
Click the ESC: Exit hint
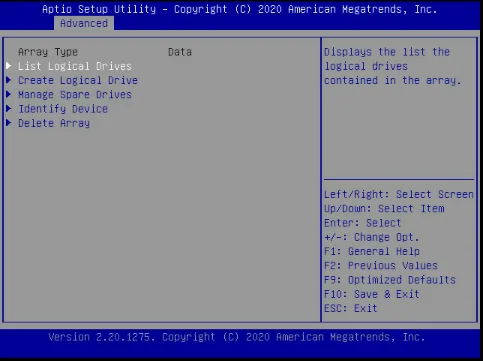[x=350, y=308]
